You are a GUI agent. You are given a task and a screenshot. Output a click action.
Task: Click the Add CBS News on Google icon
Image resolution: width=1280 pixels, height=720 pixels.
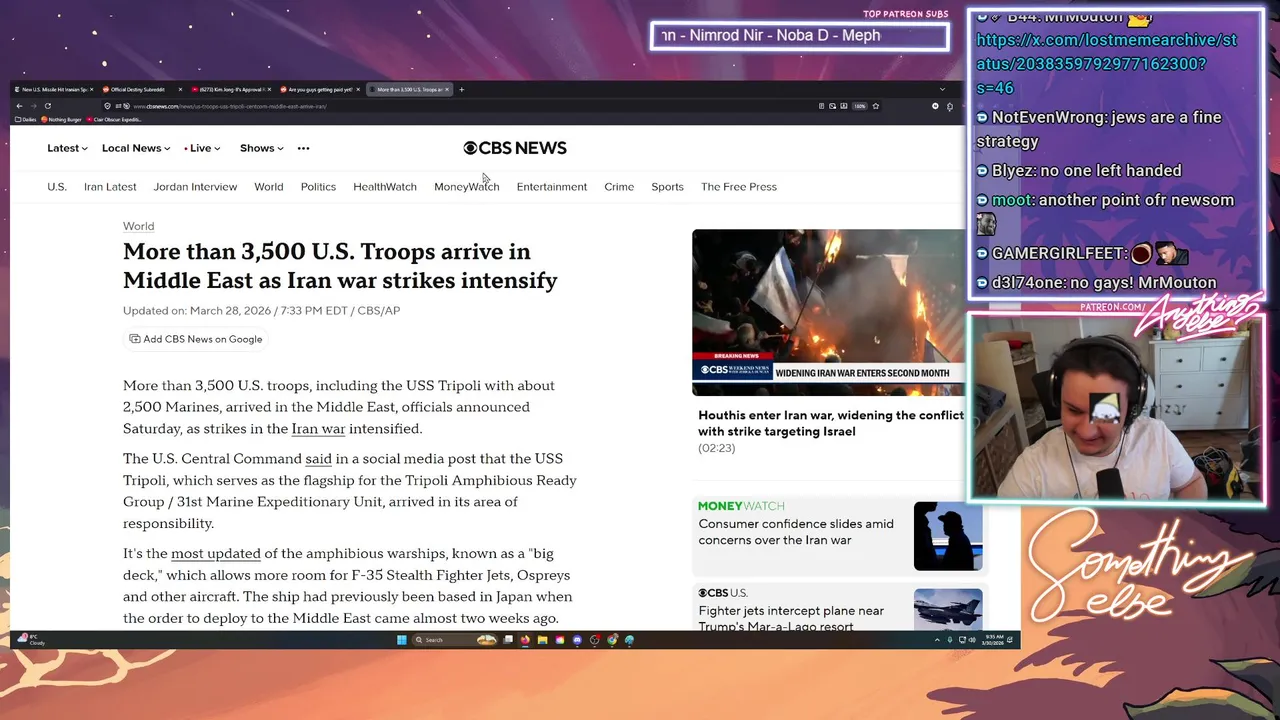coord(135,339)
